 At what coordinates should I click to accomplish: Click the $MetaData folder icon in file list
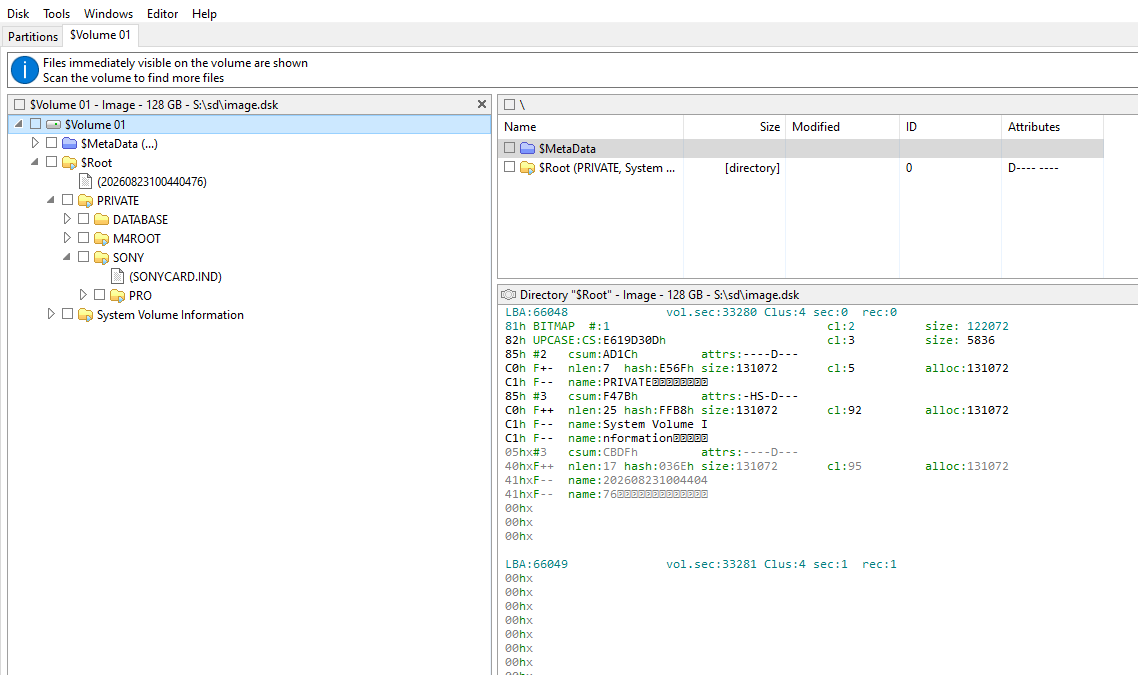coord(528,148)
